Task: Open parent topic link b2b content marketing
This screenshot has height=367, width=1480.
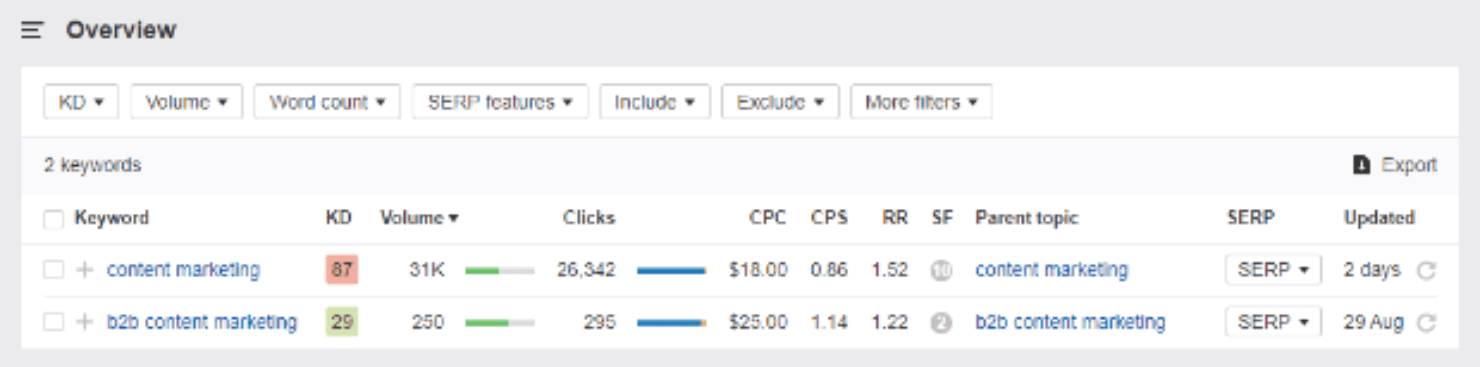Action: click(1070, 322)
